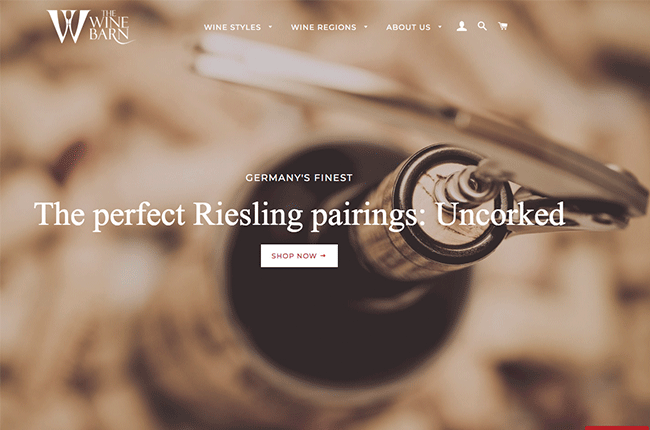Open the search magnifier icon
The height and width of the screenshot is (430, 650).
coord(482,26)
